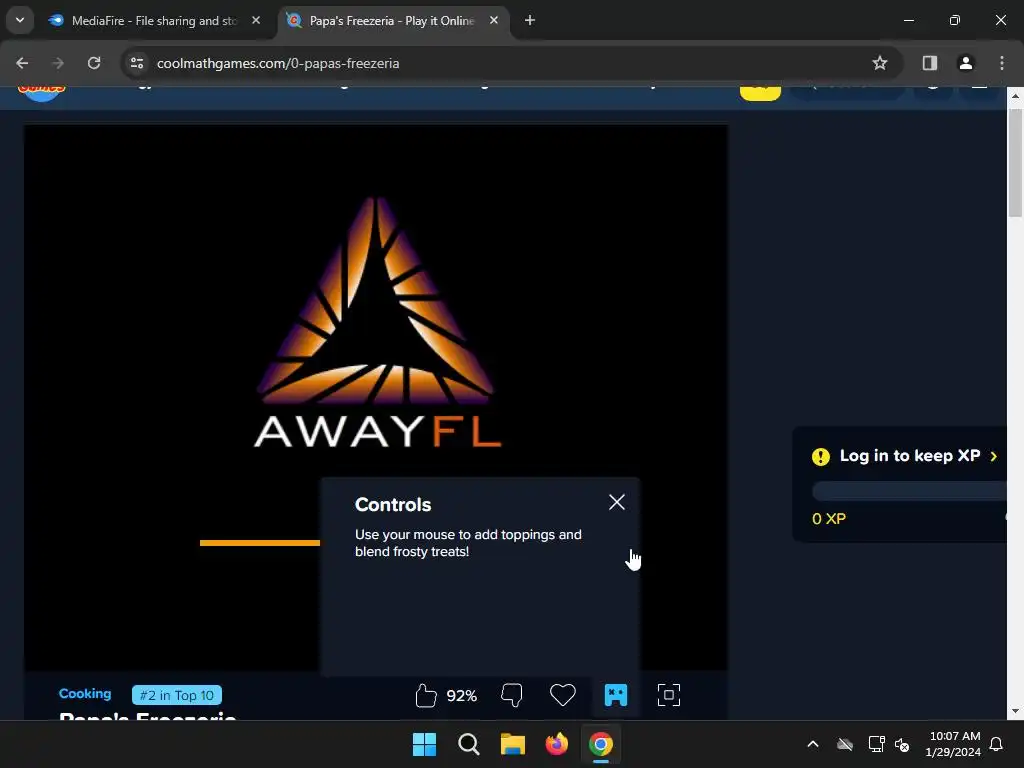Open Chrome three-dot menu
The height and width of the screenshot is (768, 1024).
pos(1002,63)
